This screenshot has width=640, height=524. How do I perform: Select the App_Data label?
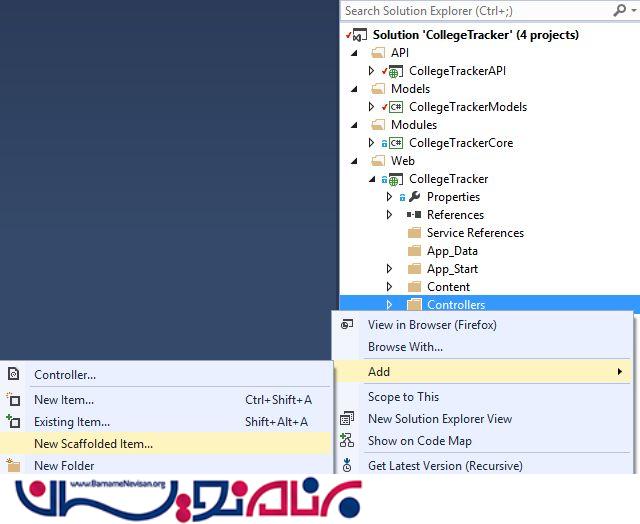coord(452,251)
